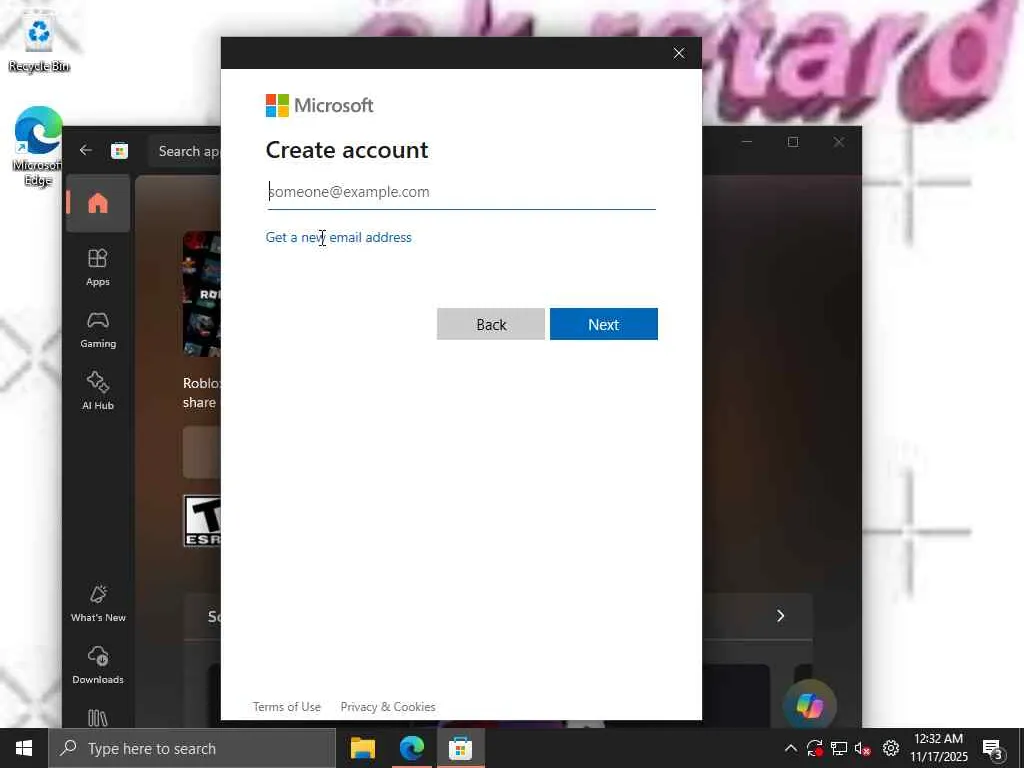Open What's New in Microsoft Store

point(98,603)
